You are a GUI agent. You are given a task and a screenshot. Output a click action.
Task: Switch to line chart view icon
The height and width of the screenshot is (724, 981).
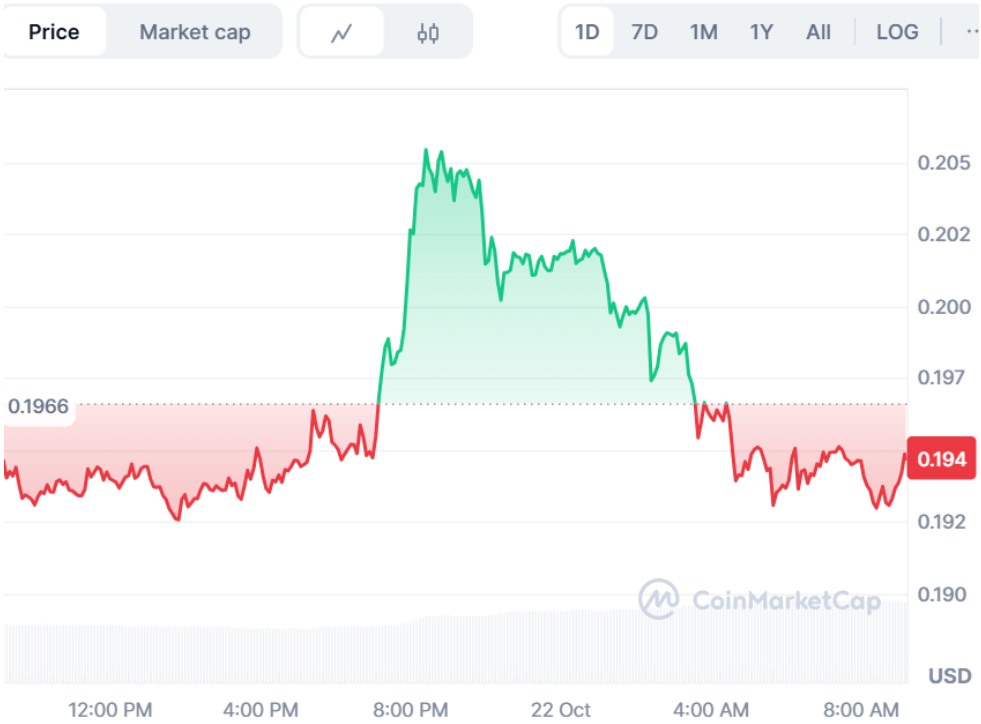pyautogui.click(x=342, y=32)
